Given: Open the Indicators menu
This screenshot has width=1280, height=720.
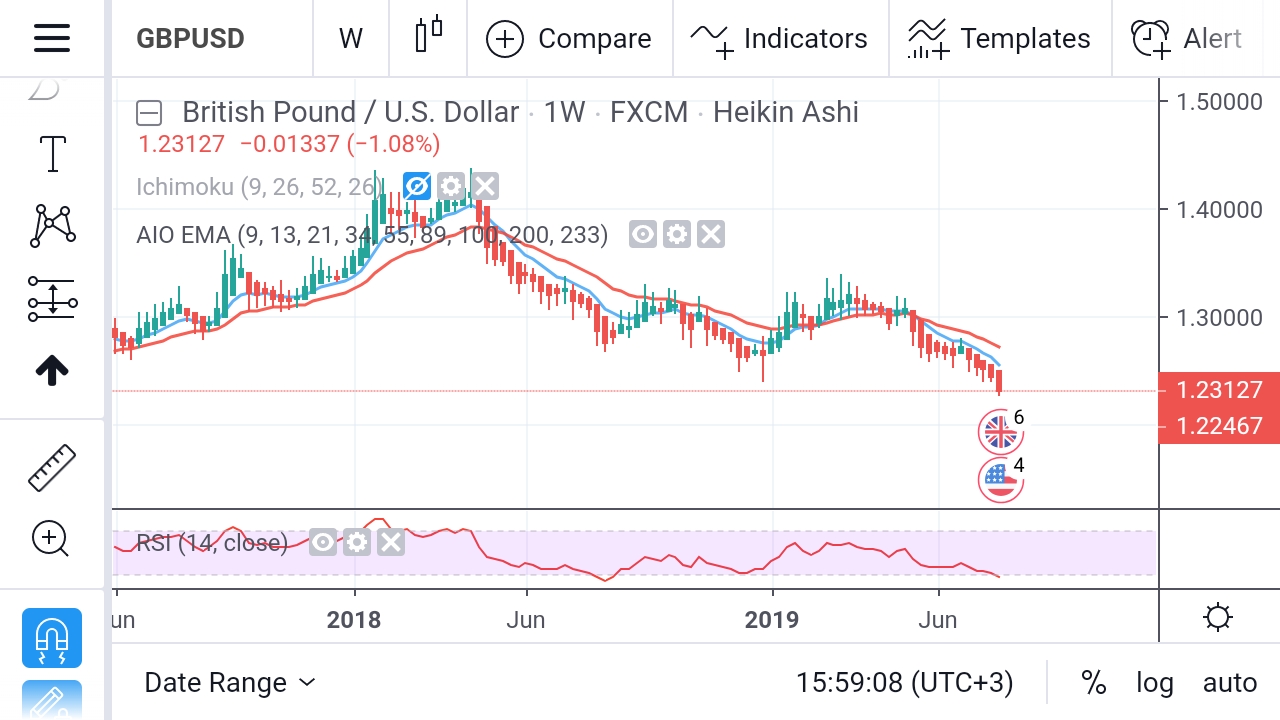Looking at the screenshot, I should coord(779,38).
